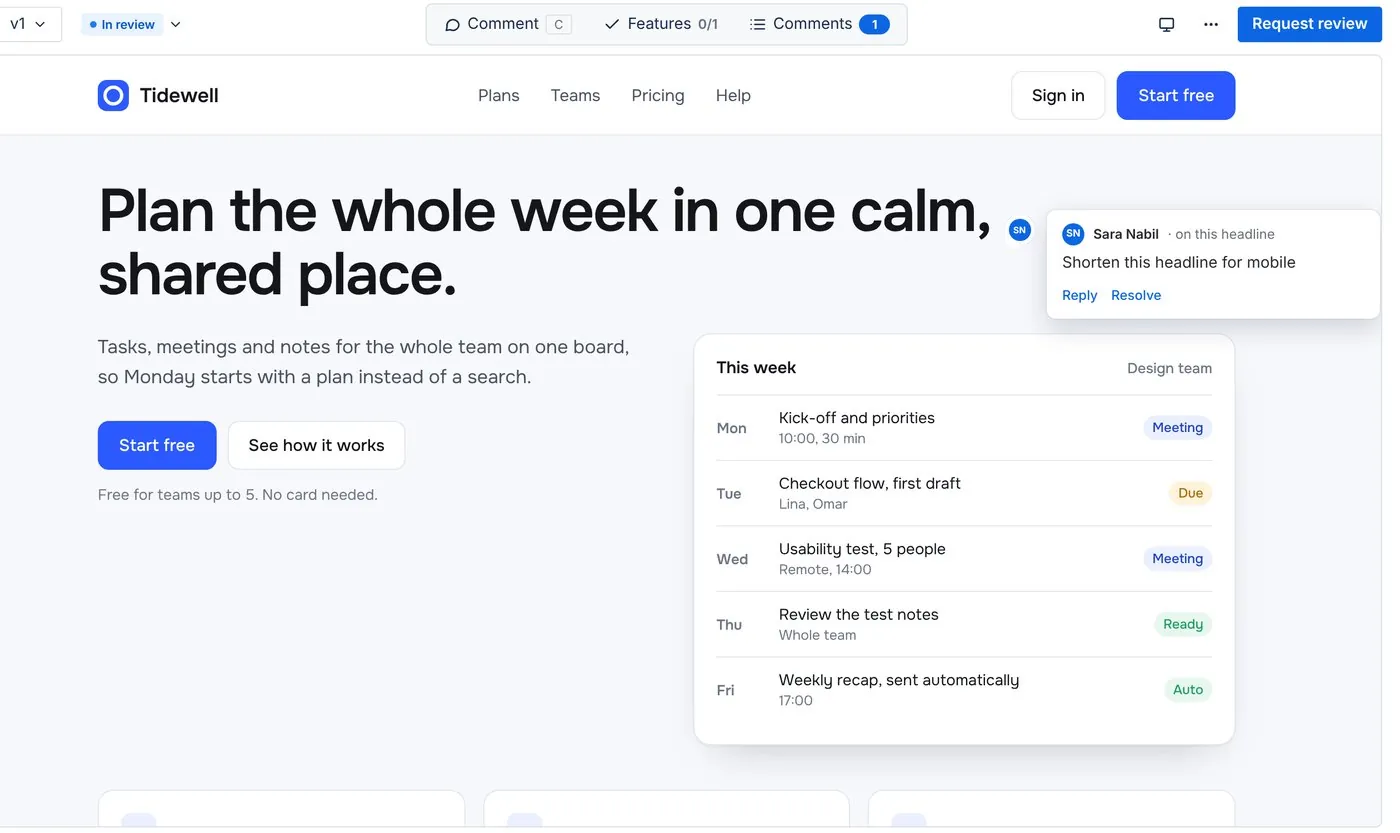
Task: Select the 'Kick-off and priorities' row
Action: 964,428
